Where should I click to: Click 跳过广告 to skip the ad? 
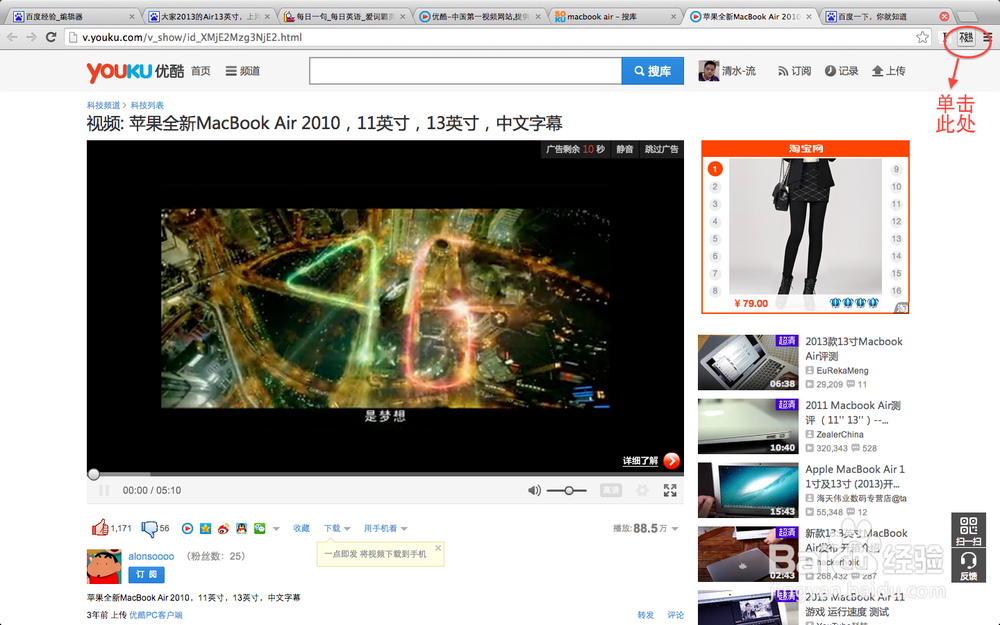[661, 148]
